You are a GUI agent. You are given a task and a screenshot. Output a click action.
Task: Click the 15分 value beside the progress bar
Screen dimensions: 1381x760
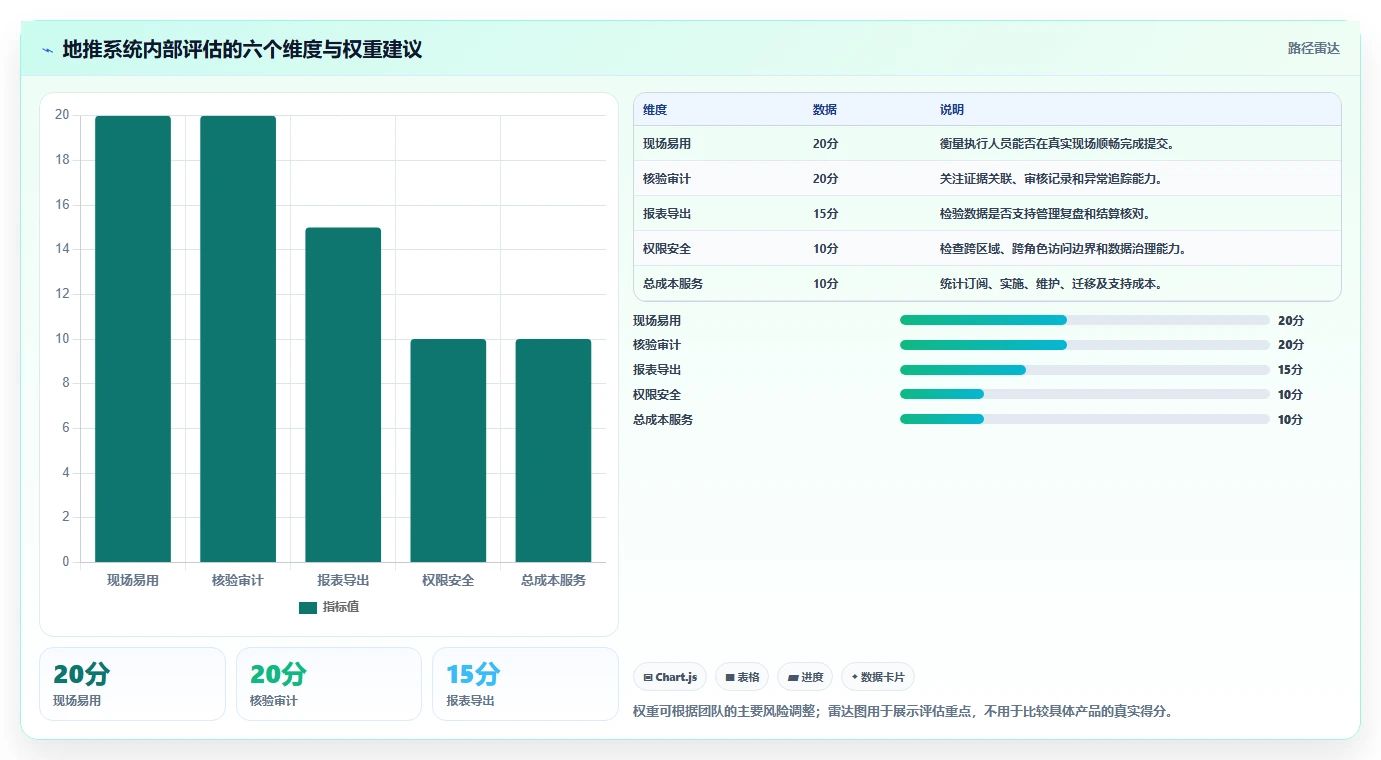coord(1291,370)
